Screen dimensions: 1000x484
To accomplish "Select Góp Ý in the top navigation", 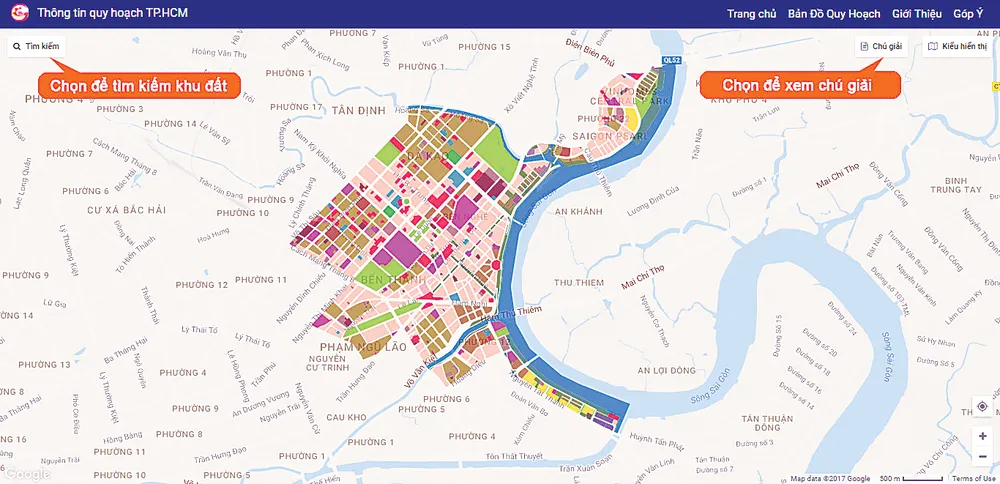I will coord(969,14).
